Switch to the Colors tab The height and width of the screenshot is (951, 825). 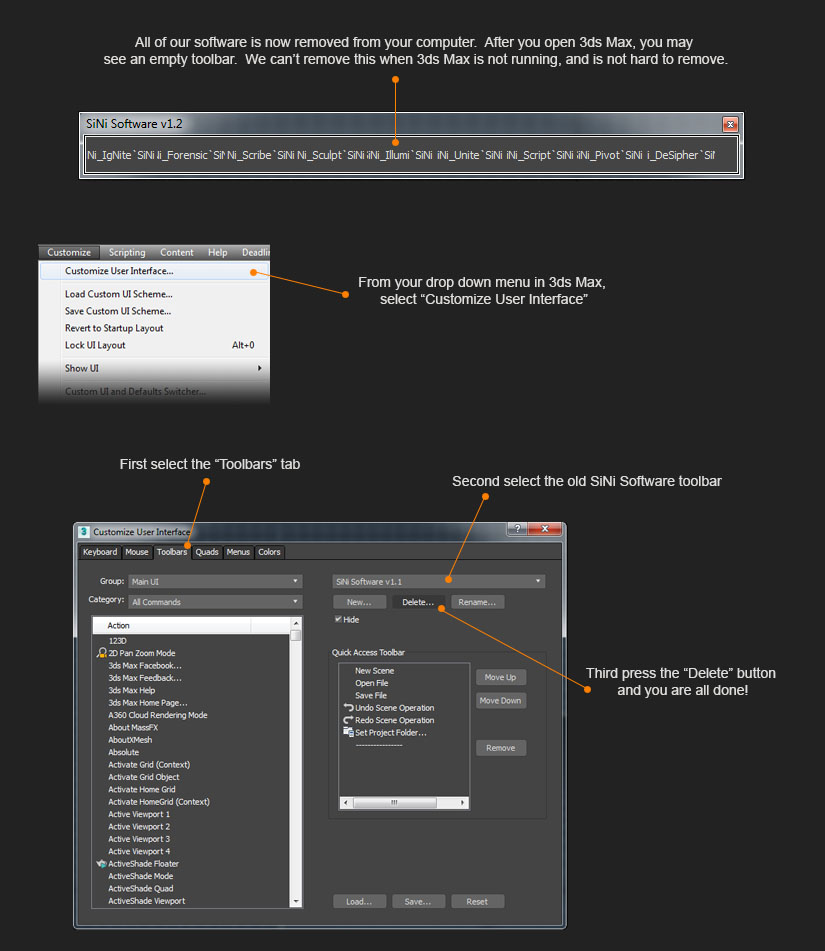[x=269, y=552]
